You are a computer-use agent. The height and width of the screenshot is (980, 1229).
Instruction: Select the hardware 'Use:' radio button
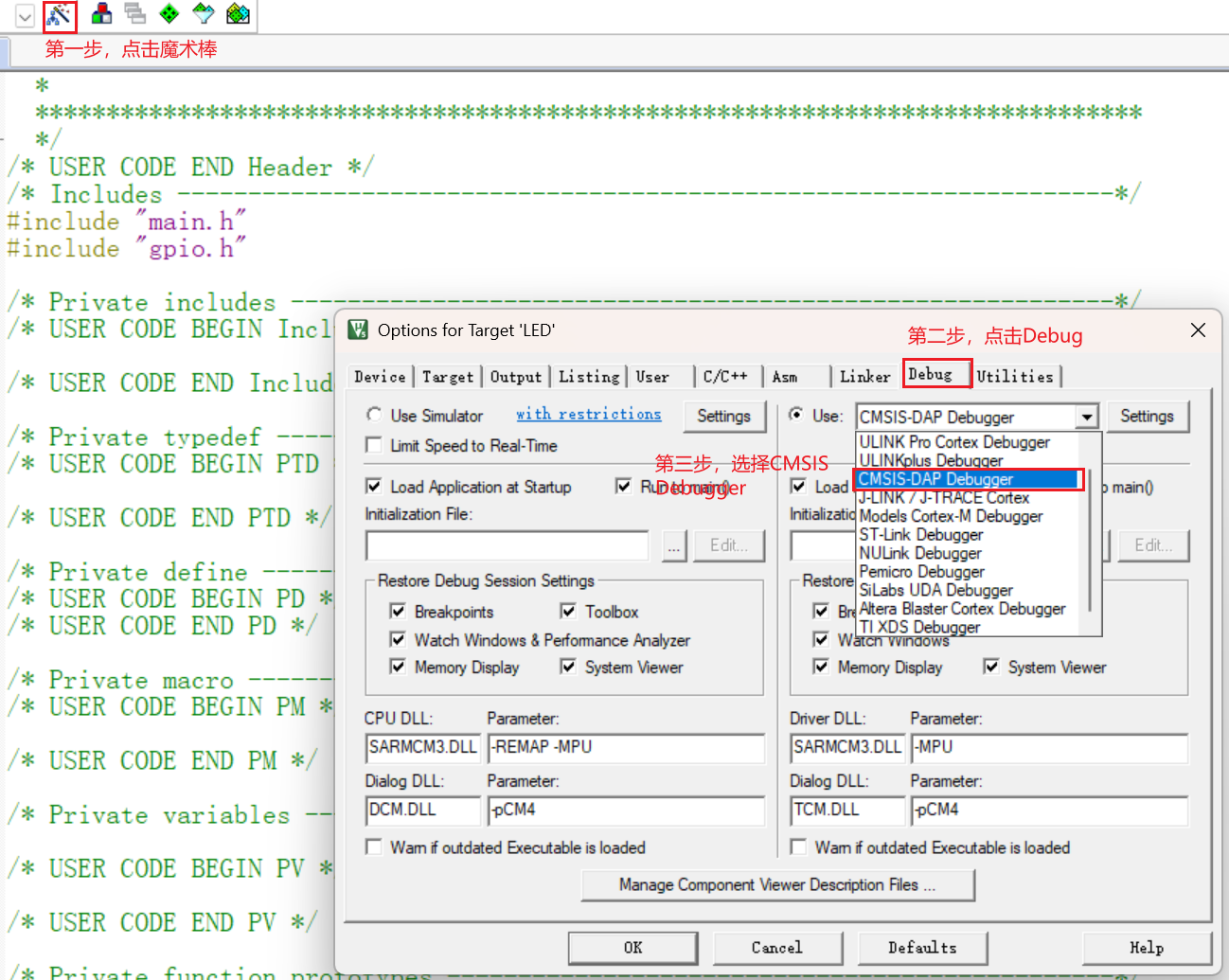tap(797, 415)
